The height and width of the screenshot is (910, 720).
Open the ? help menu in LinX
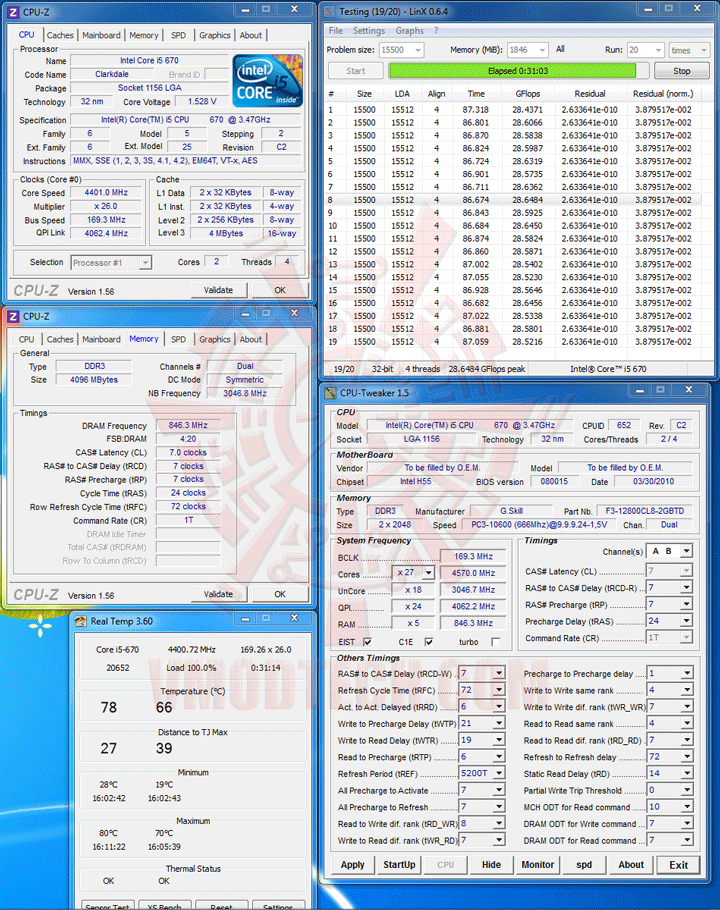(x=436, y=31)
